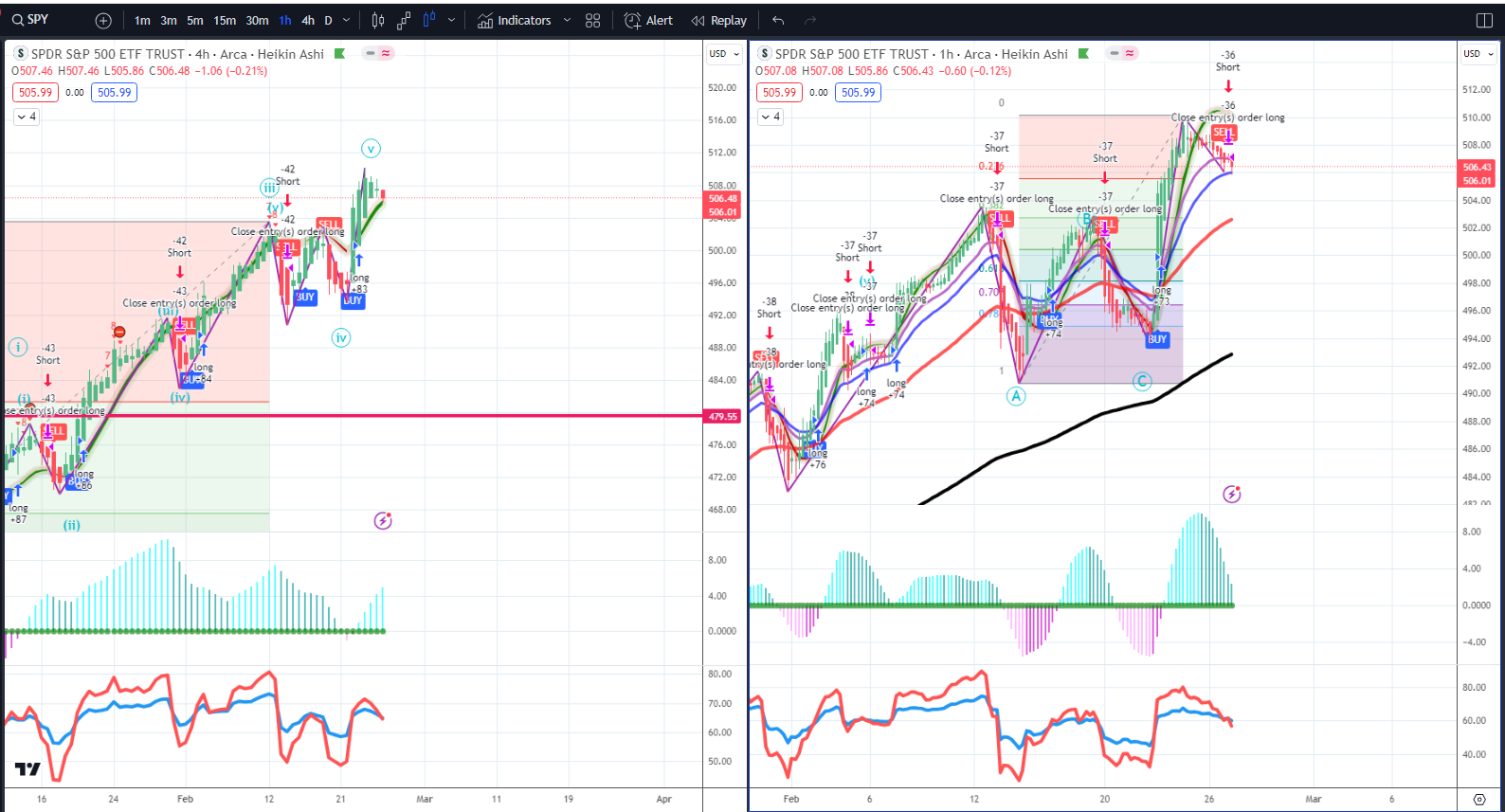1505x812 pixels.
Task: Collapse the 4h chart indicator legend
Action: pos(27,117)
